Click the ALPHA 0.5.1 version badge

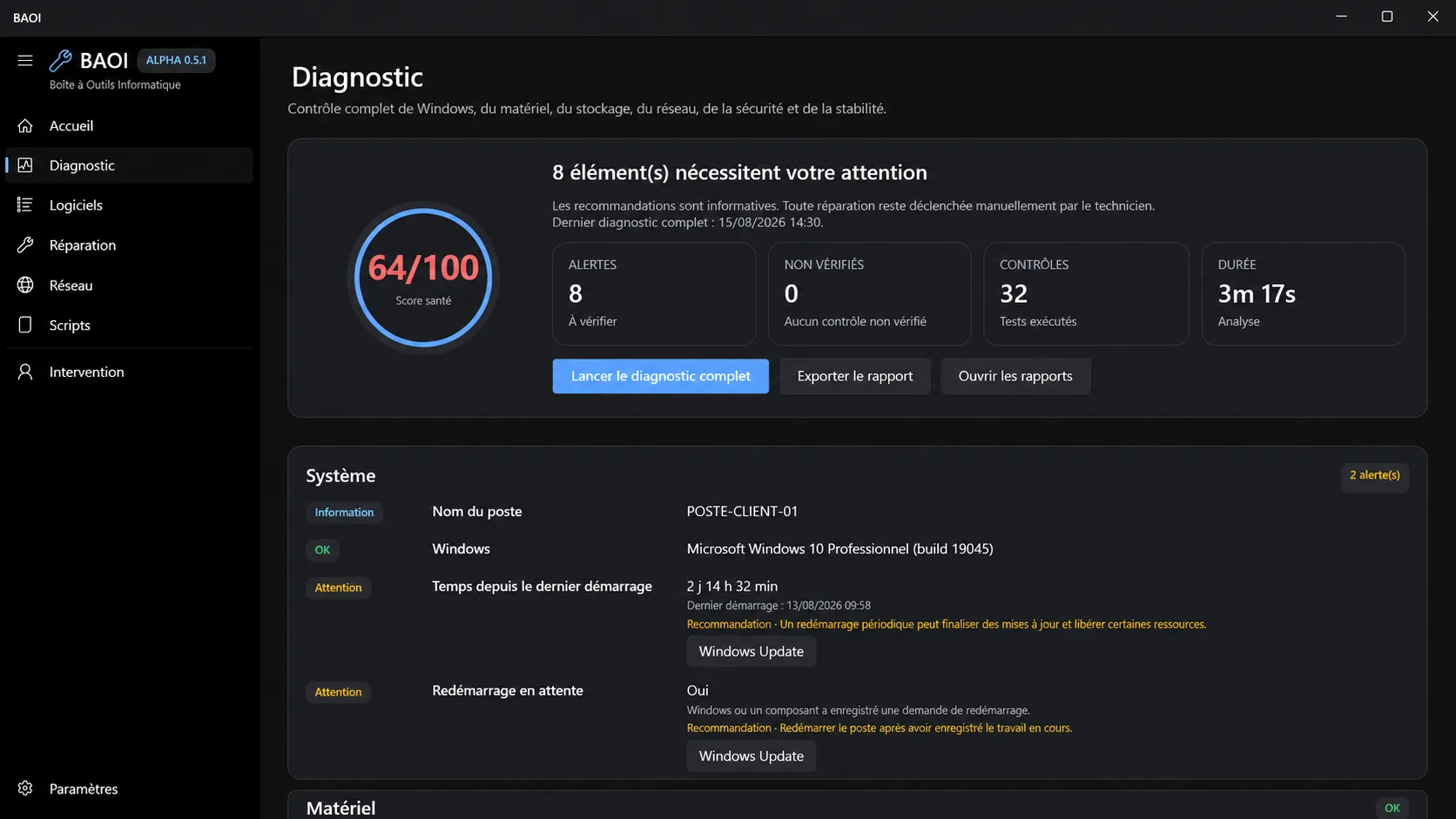[176, 60]
